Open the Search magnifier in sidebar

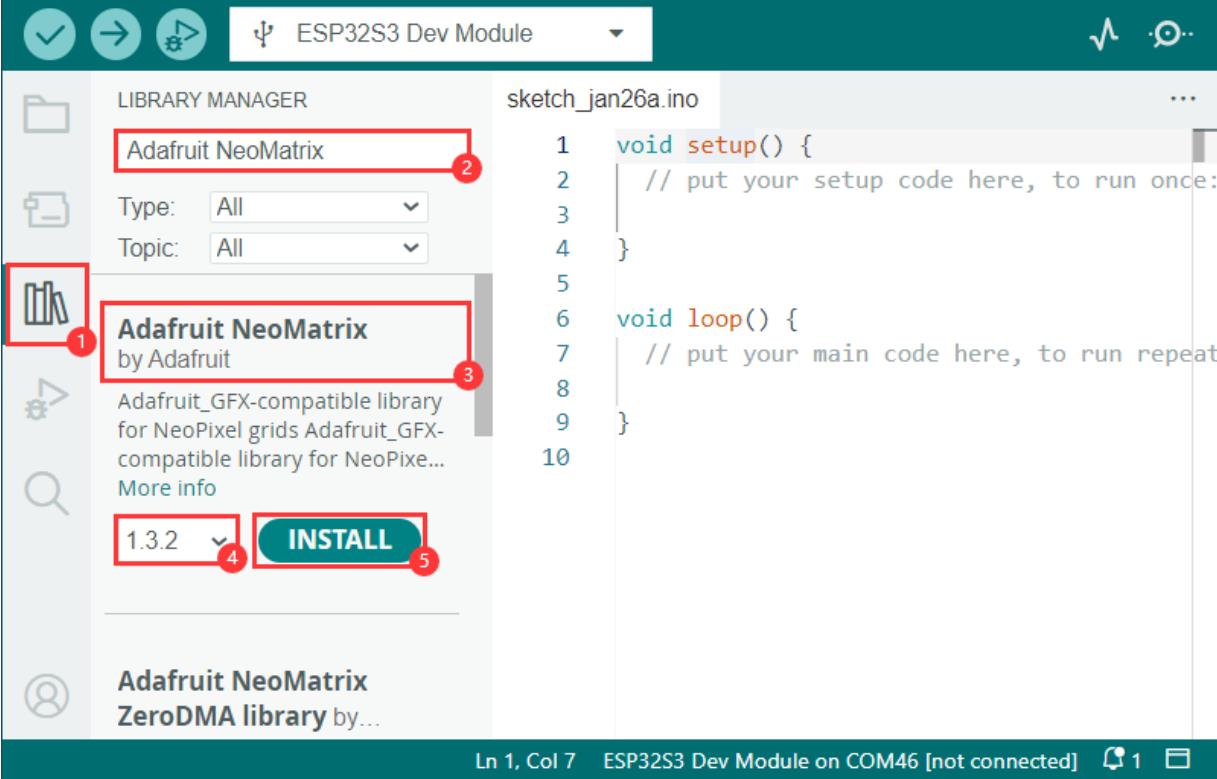pos(47,493)
